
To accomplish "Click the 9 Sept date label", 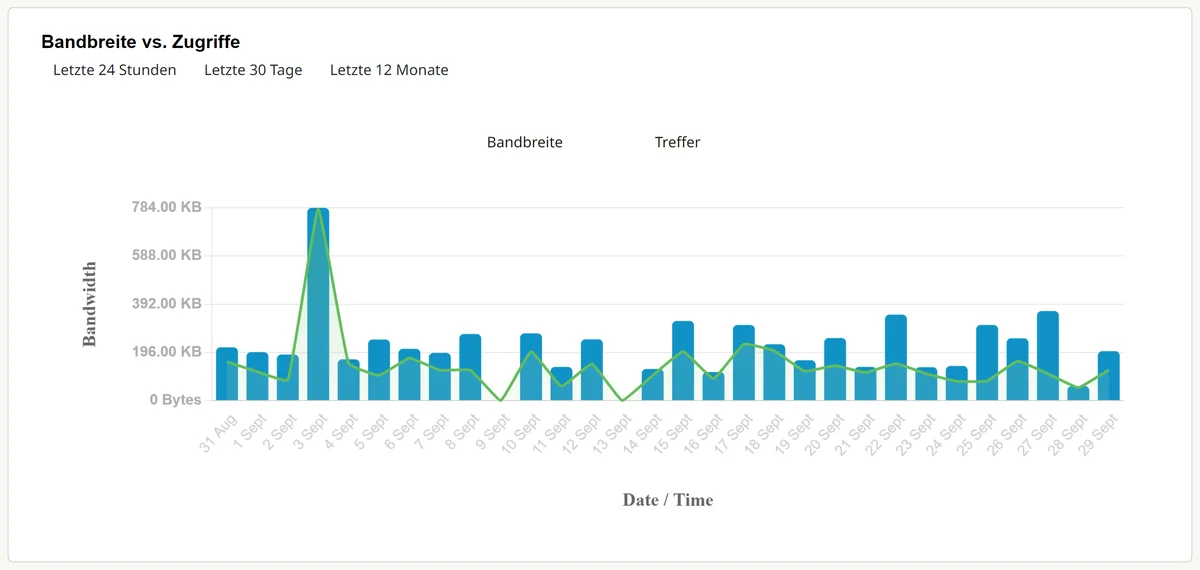I will coord(494,434).
